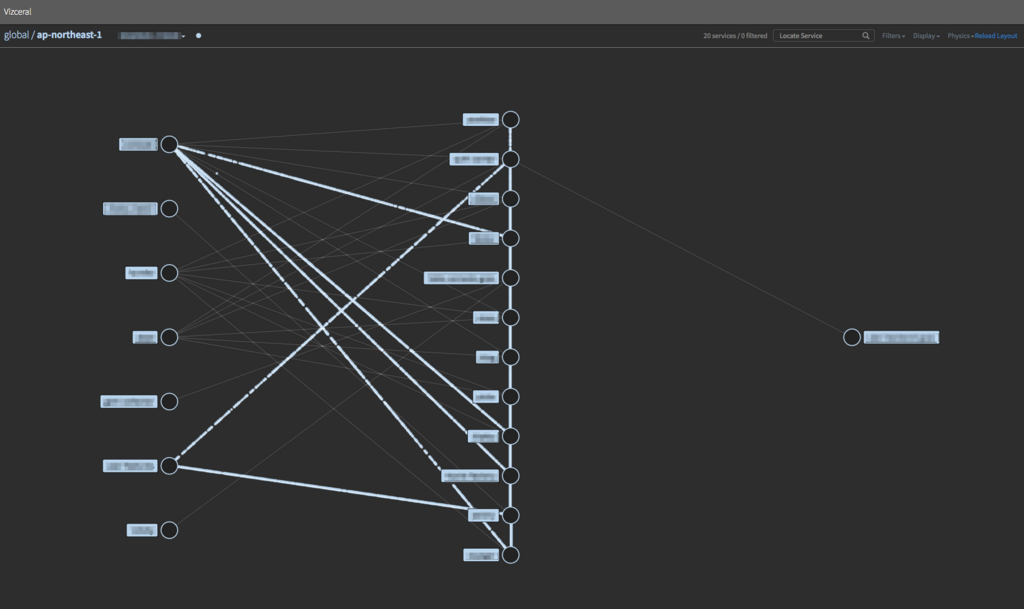Select the topmost node in the left column
Viewport: 1024px width, 609px height.
[169, 145]
